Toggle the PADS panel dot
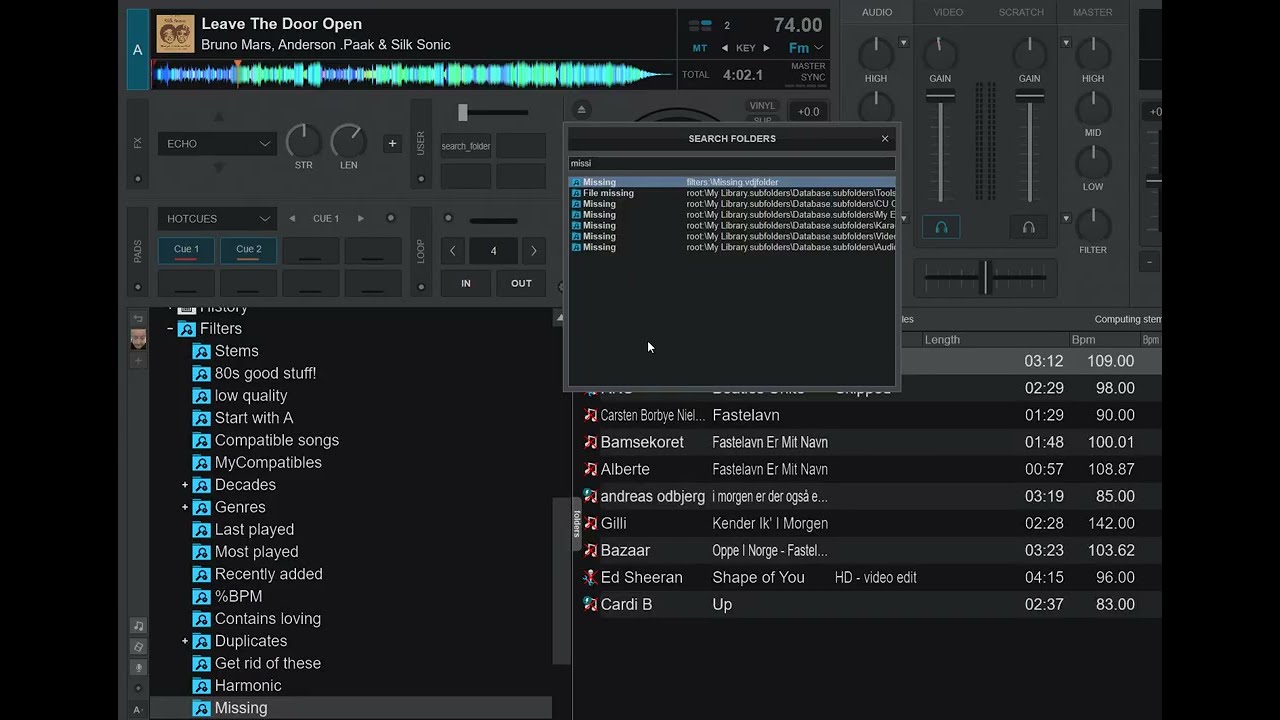1280x720 pixels. pyautogui.click(x=138, y=286)
